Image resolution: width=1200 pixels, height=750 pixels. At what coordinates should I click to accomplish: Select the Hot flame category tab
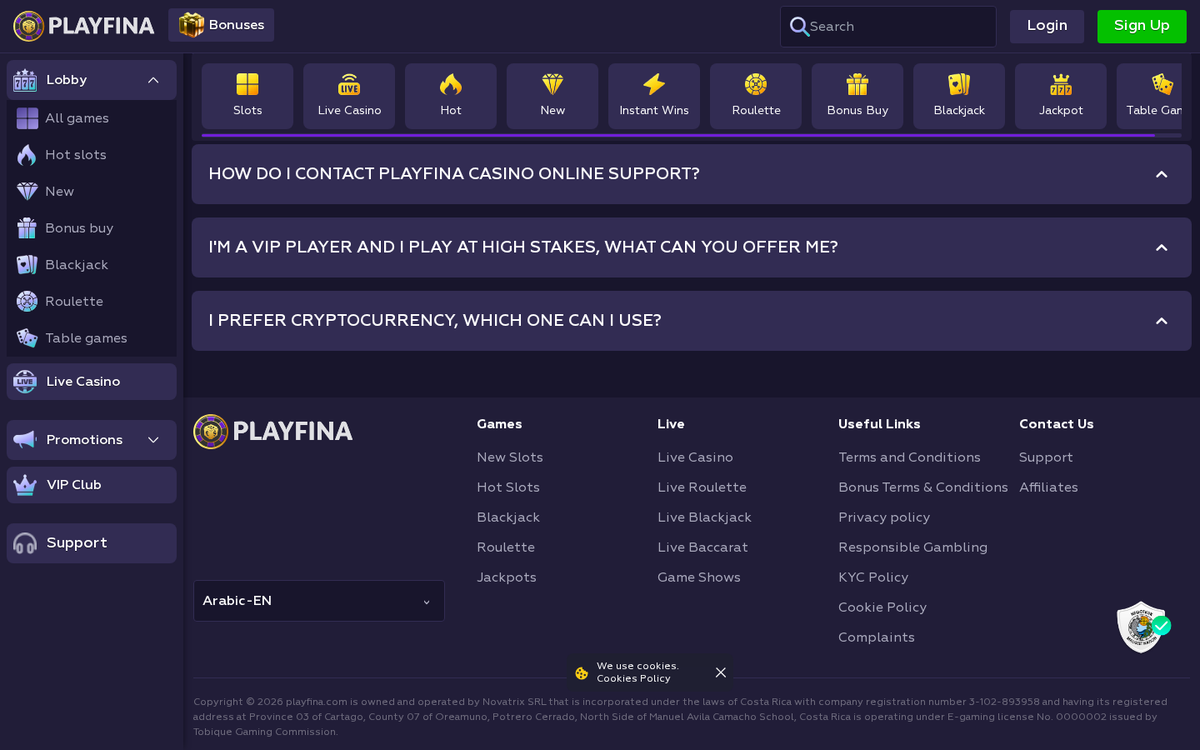(451, 96)
